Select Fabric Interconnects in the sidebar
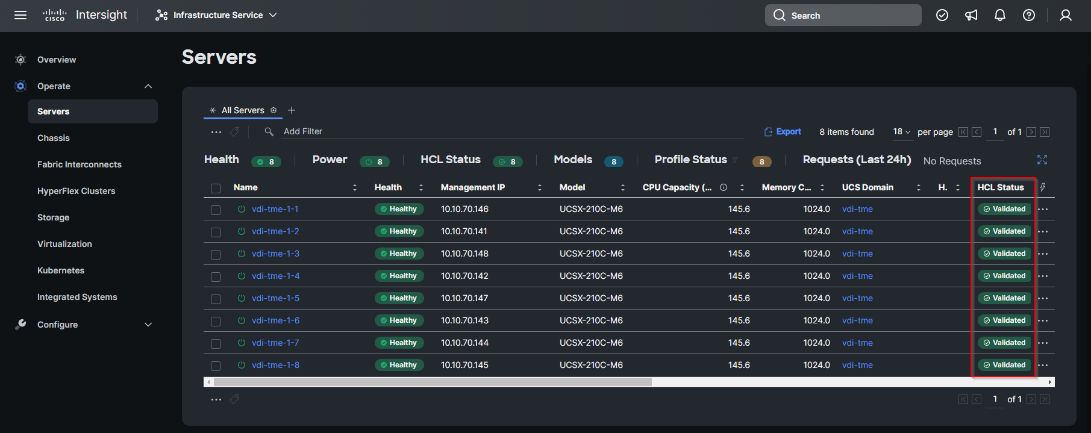 (79, 164)
